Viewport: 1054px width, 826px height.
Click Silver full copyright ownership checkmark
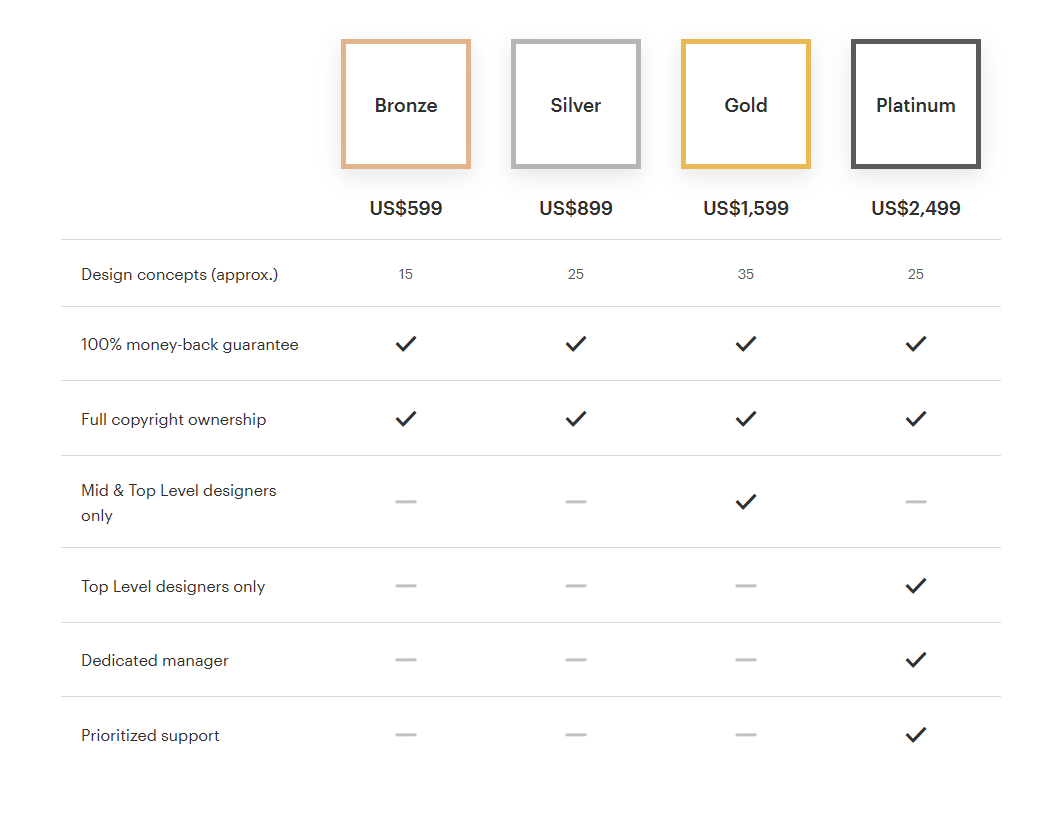coord(576,419)
